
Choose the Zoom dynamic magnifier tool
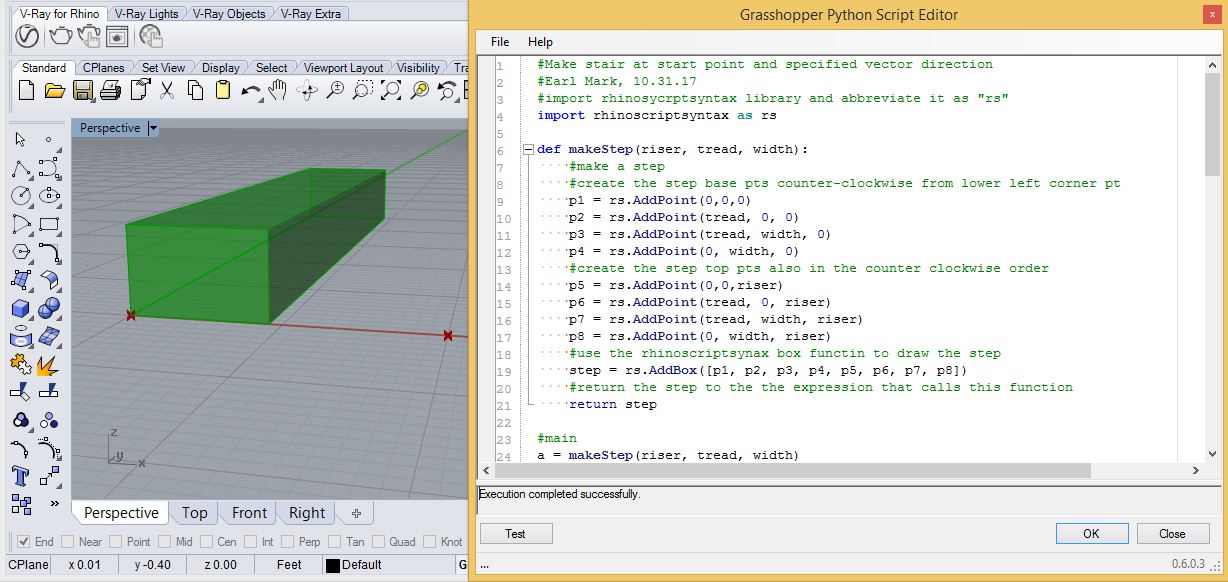point(336,91)
